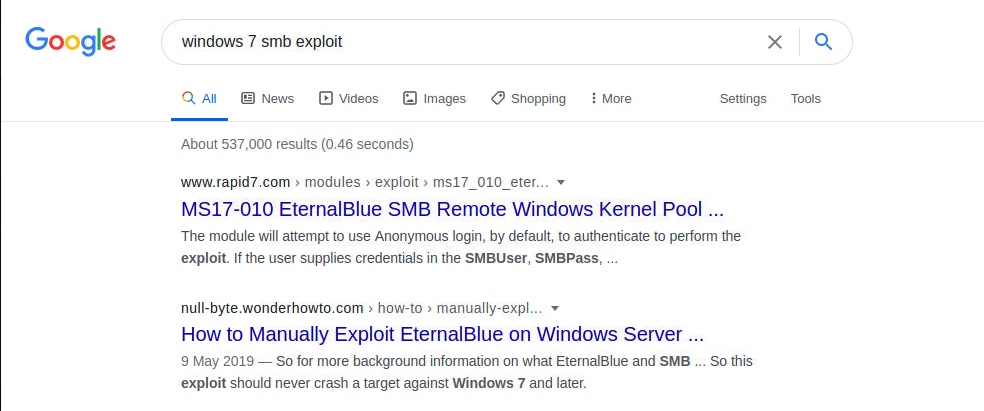The height and width of the screenshot is (411, 984).
Task: Click the www.rapid7.com URL breadcrumb
Action: click(x=236, y=182)
